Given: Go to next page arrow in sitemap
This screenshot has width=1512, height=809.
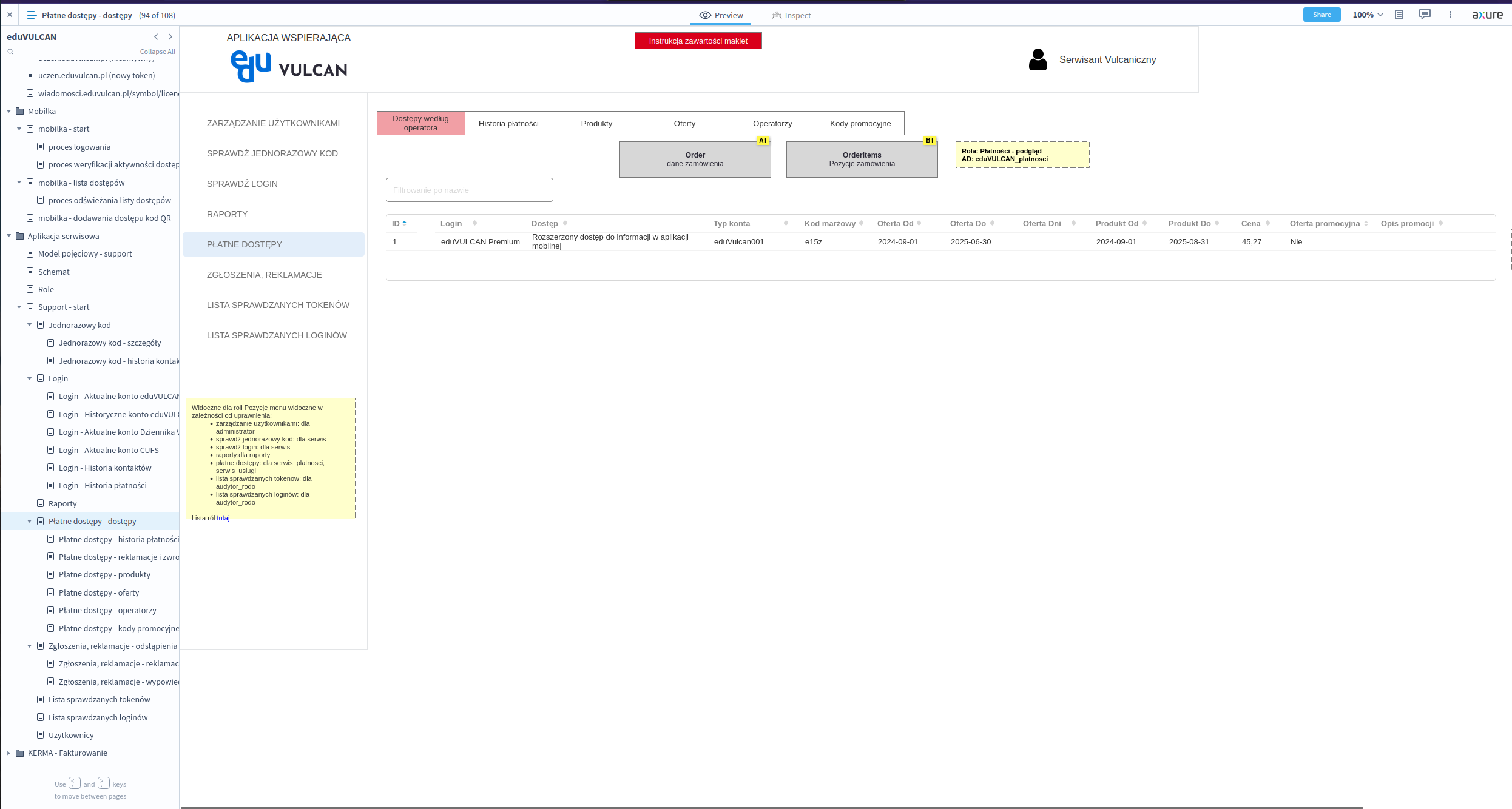Looking at the screenshot, I should (170, 37).
